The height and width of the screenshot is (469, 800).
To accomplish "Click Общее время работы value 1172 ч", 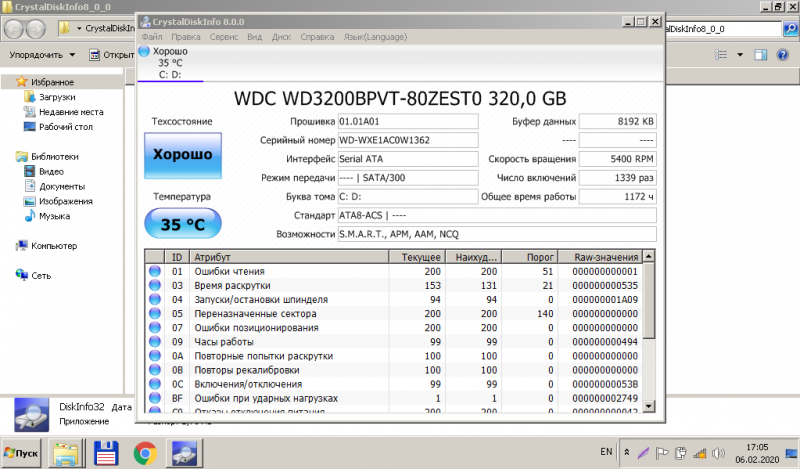I will (618, 196).
